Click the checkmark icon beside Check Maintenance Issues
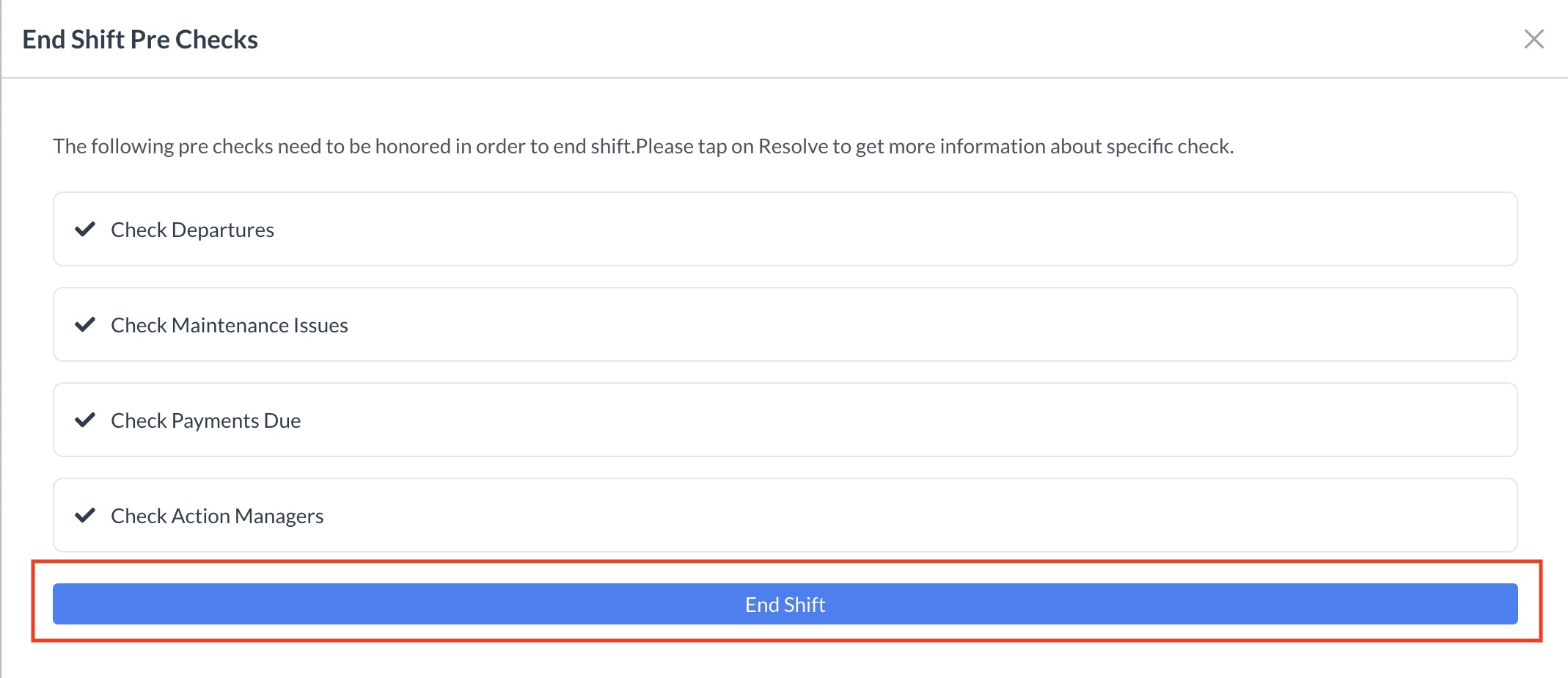The image size is (1568, 678). [85, 324]
